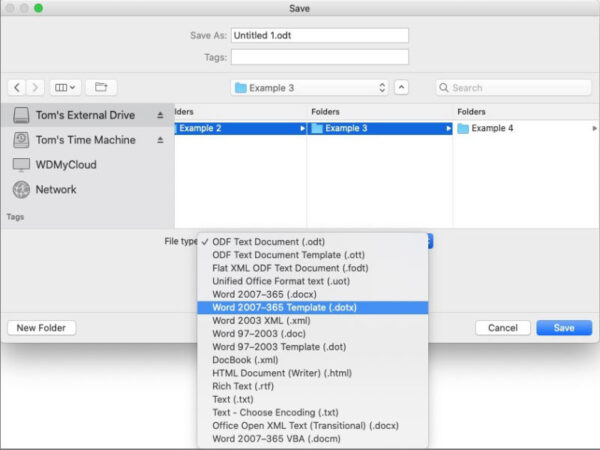The height and width of the screenshot is (450, 600).
Task: Choose DocBook (.xml)
Action: coord(313,360)
